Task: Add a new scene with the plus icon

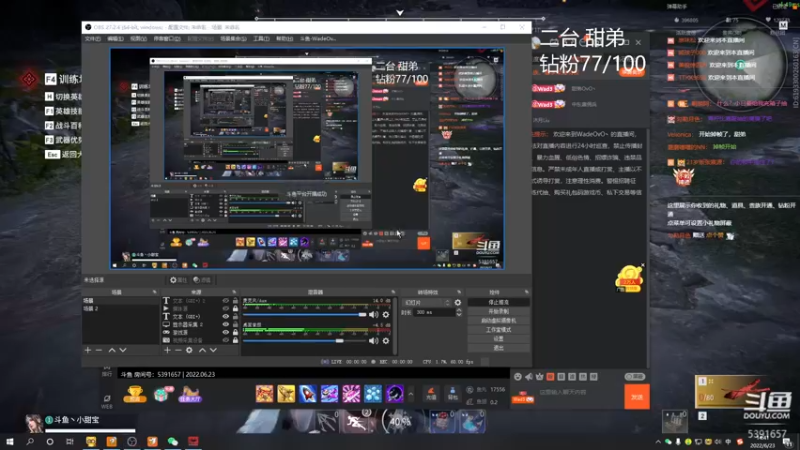Action: coord(88,350)
